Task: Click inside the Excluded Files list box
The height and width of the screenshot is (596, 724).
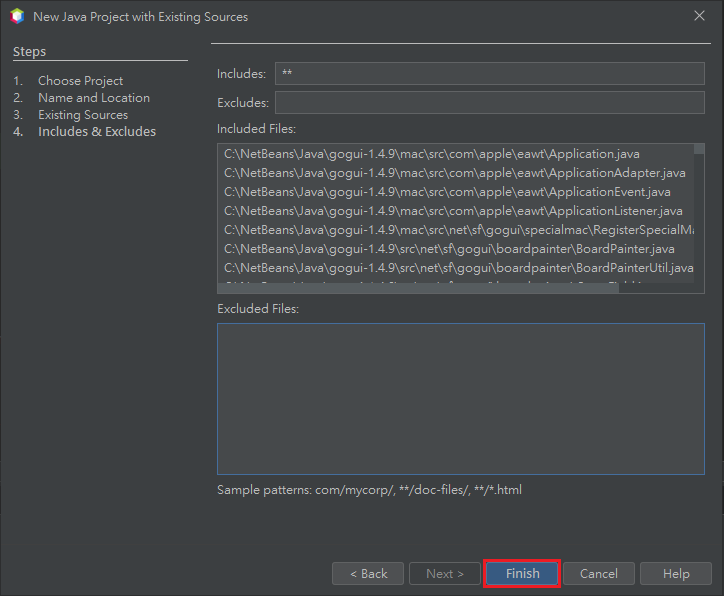Action: 461,399
